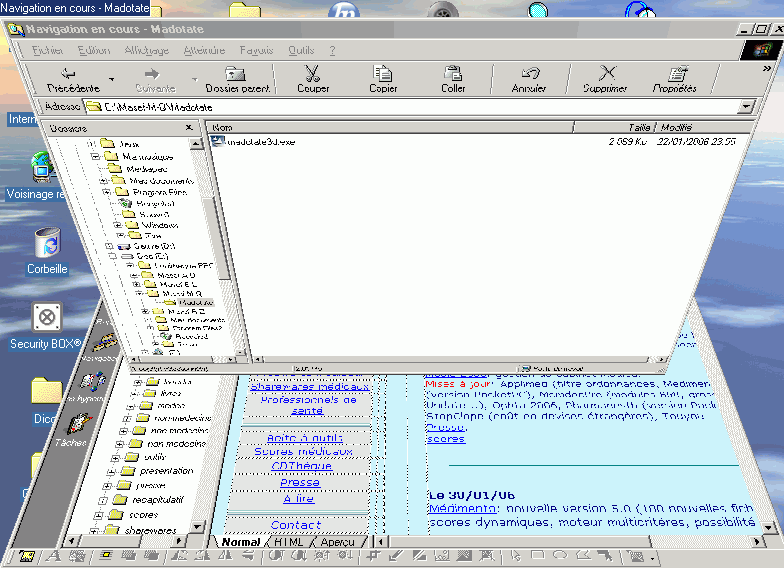784x568 pixels.
Task: Click the madotate3d.exe file in Explorer
Action: click(254, 142)
